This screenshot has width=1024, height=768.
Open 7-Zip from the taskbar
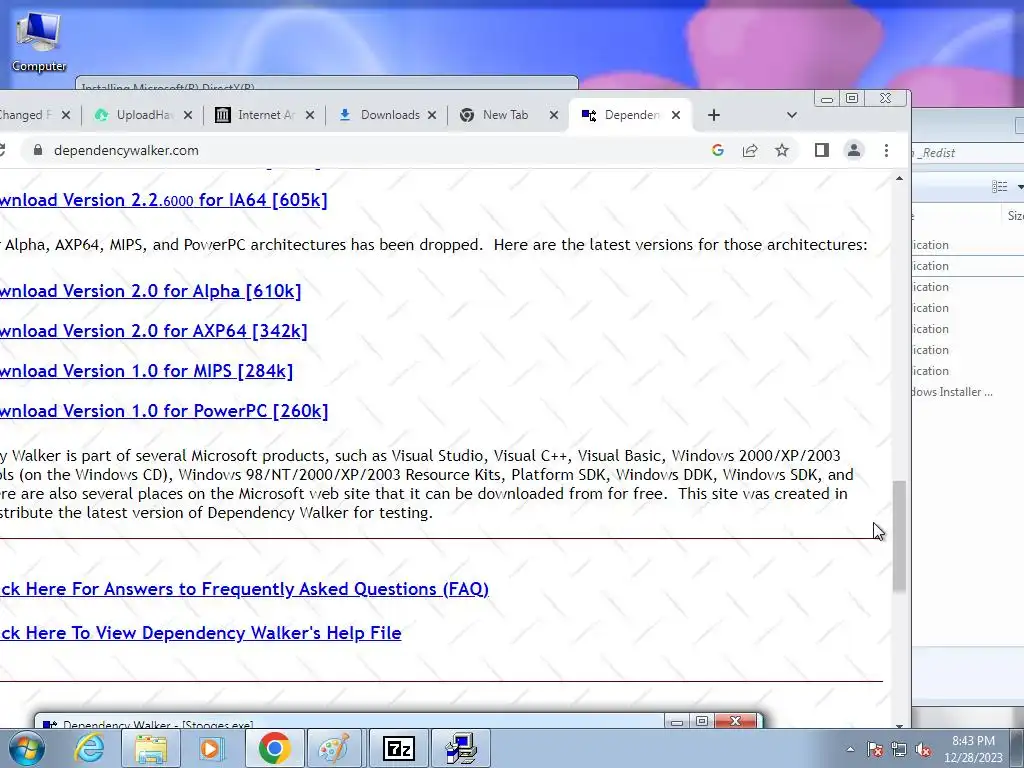coord(398,748)
